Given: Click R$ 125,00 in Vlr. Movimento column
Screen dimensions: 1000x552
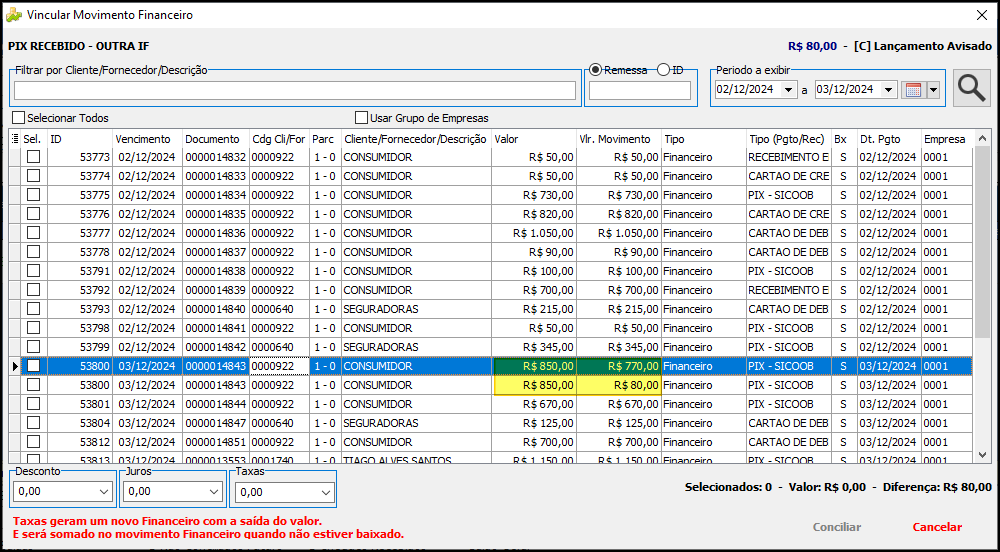Looking at the screenshot, I should 619,423.
